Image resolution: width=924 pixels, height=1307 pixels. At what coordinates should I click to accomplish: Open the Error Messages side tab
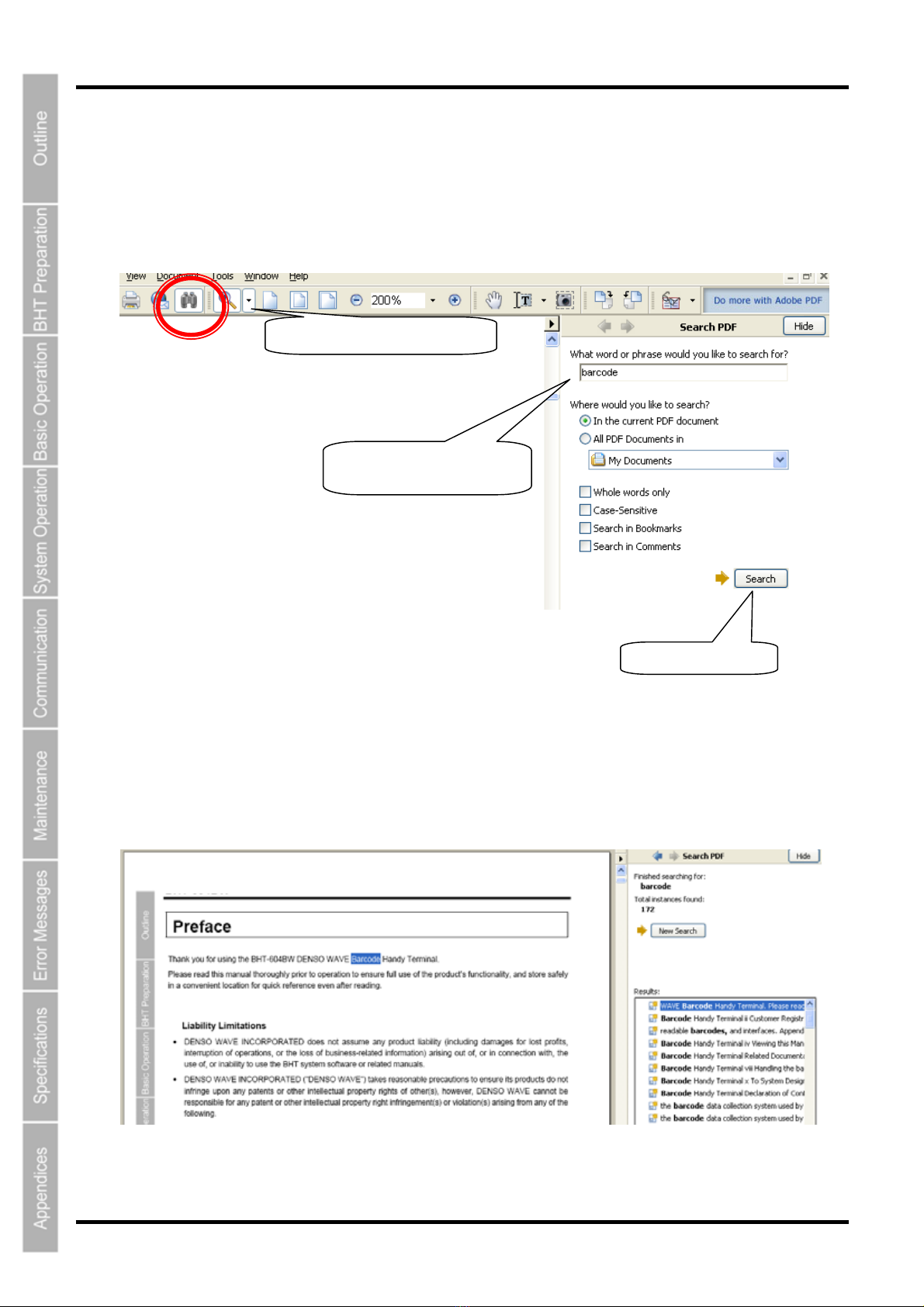pyautogui.click(x=40, y=925)
